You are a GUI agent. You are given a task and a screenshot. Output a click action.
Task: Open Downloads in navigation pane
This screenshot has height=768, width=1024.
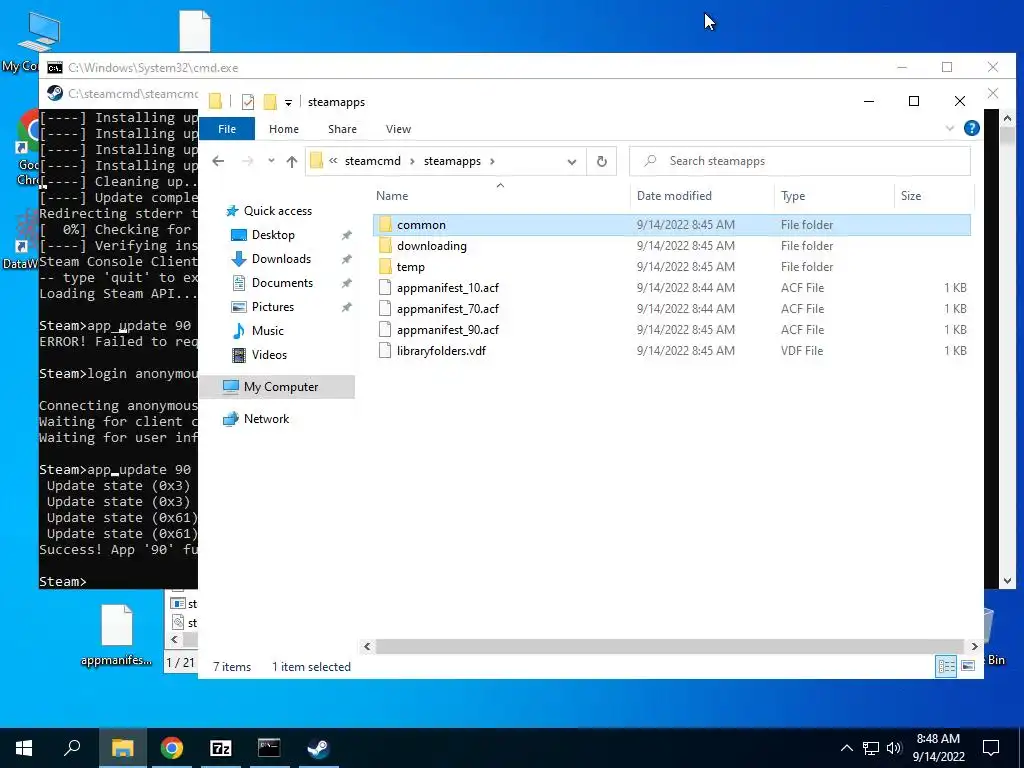(x=281, y=259)
